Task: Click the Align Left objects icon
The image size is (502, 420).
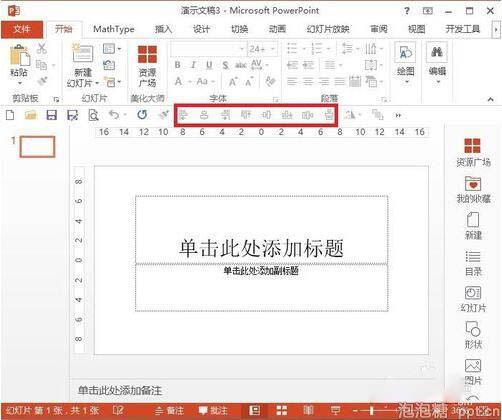Action: pos(183,115)
